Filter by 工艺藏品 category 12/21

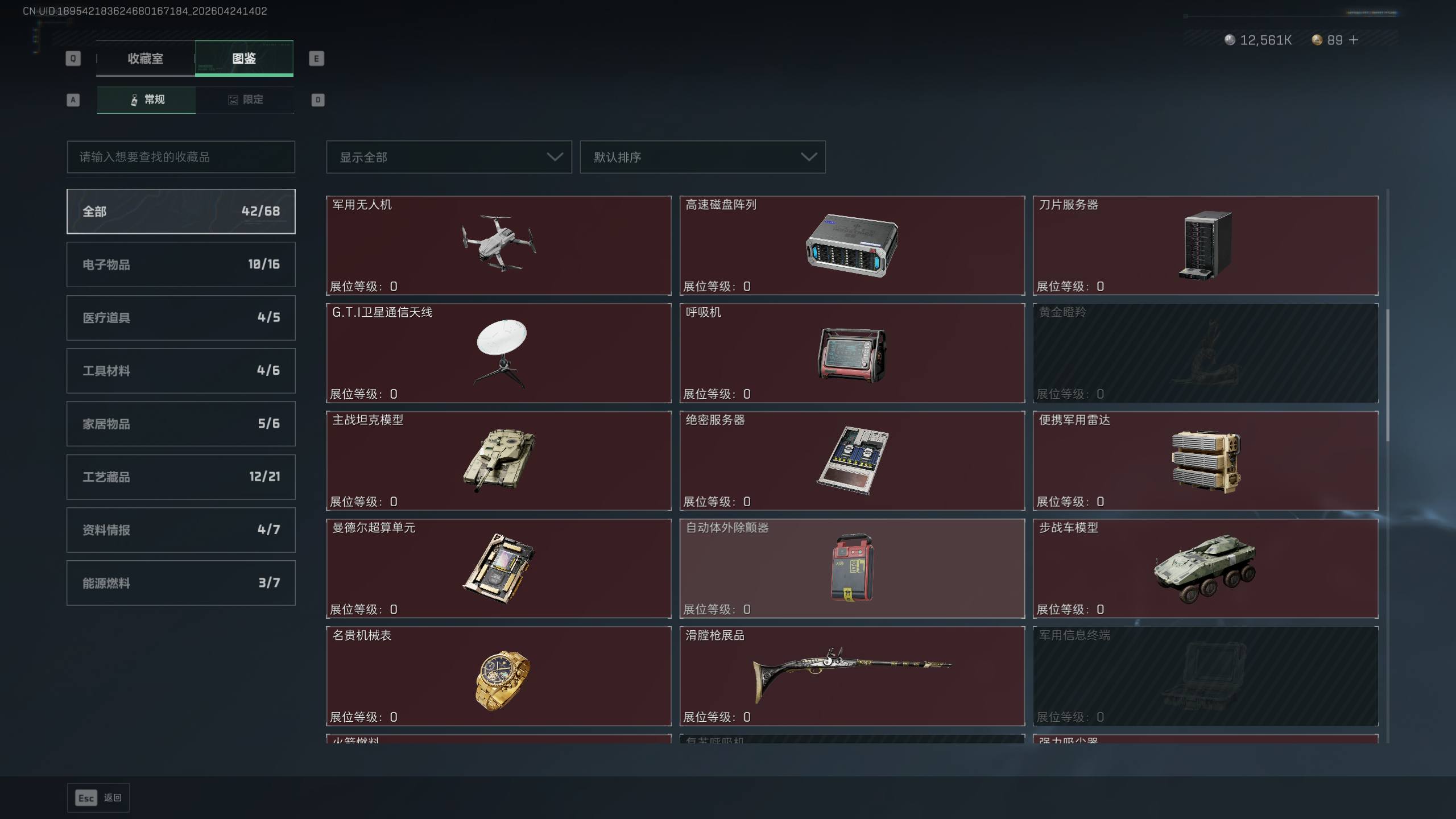[x=181, y=477]
